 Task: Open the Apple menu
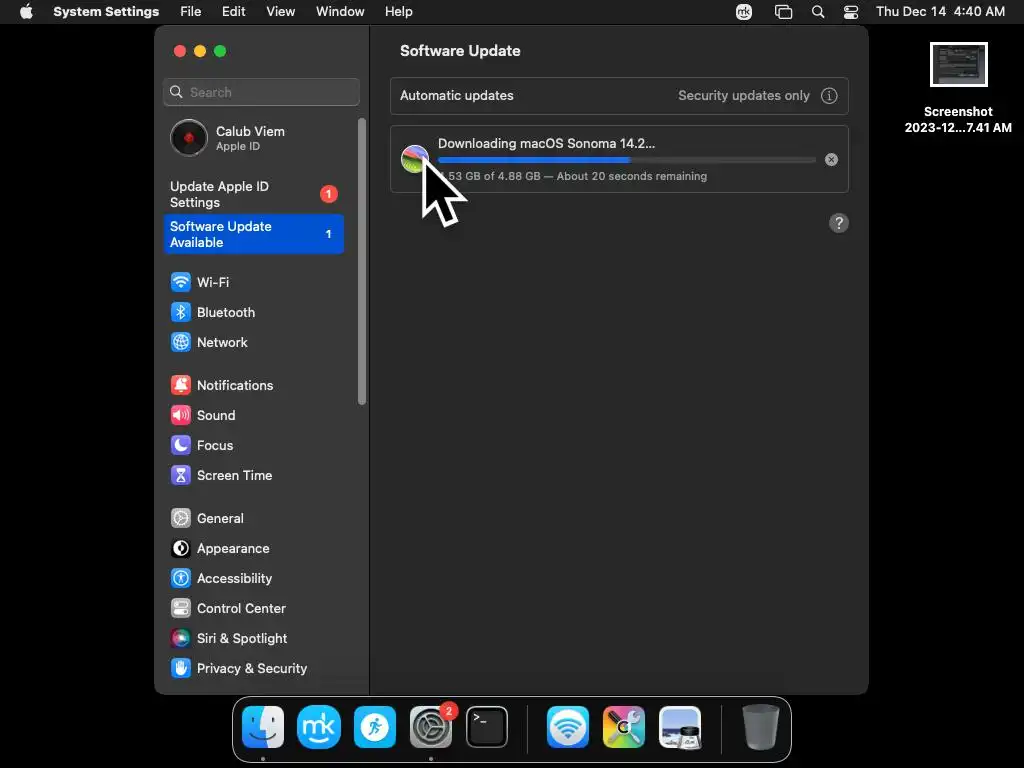coord(26,12)
